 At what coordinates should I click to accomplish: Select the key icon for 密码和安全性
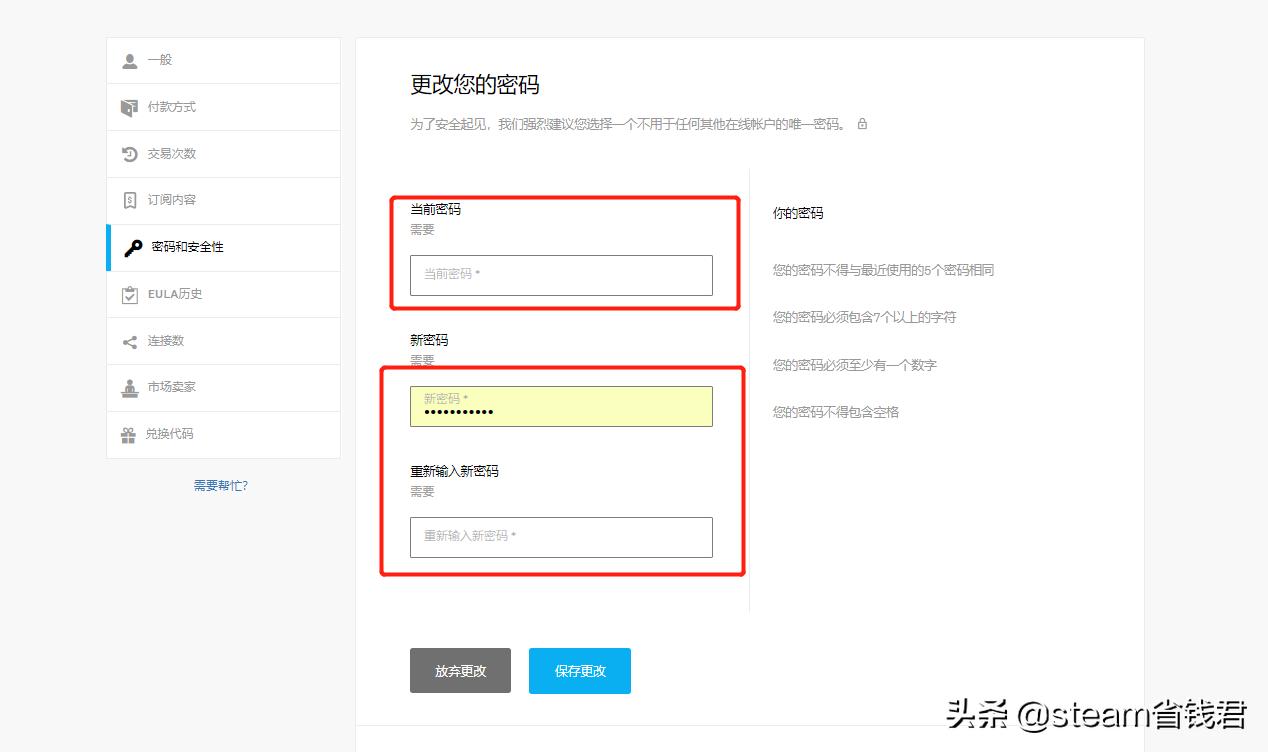130,247
